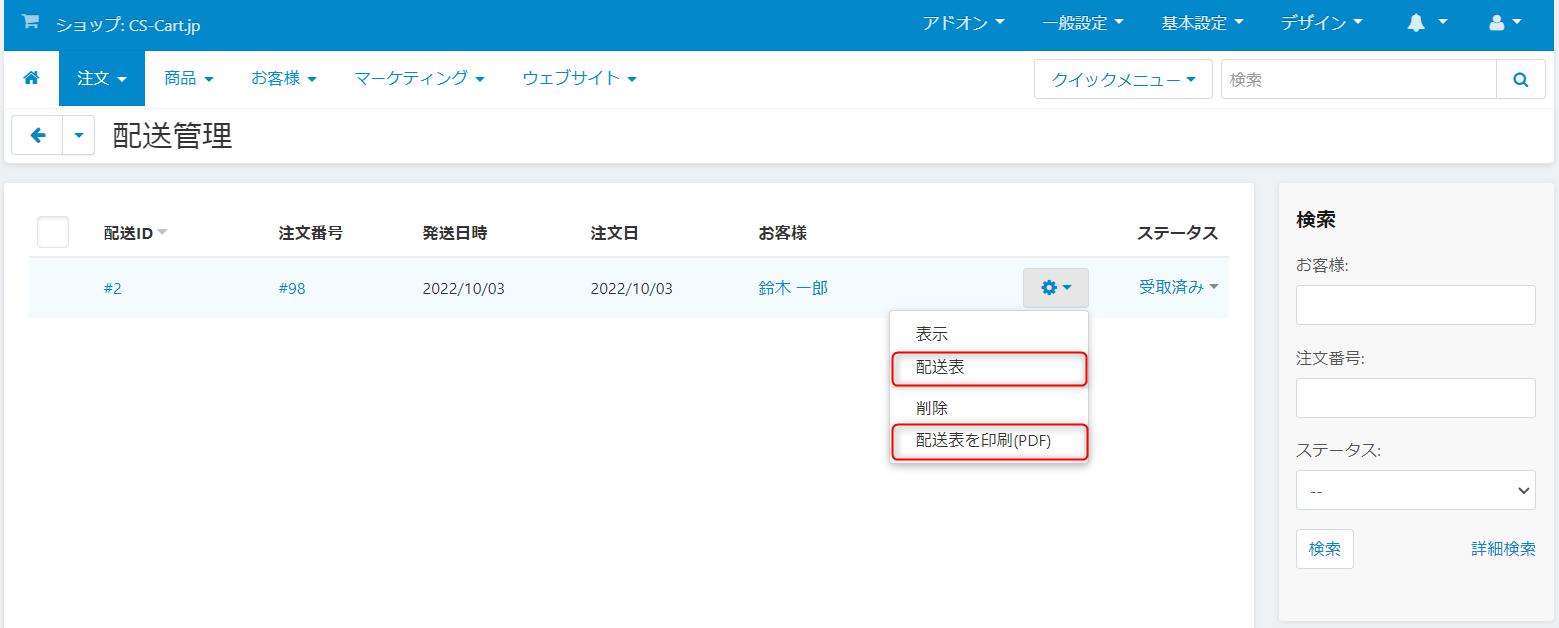
Task: Click the shopping cart icon
Action: click(x=31, y=23)
